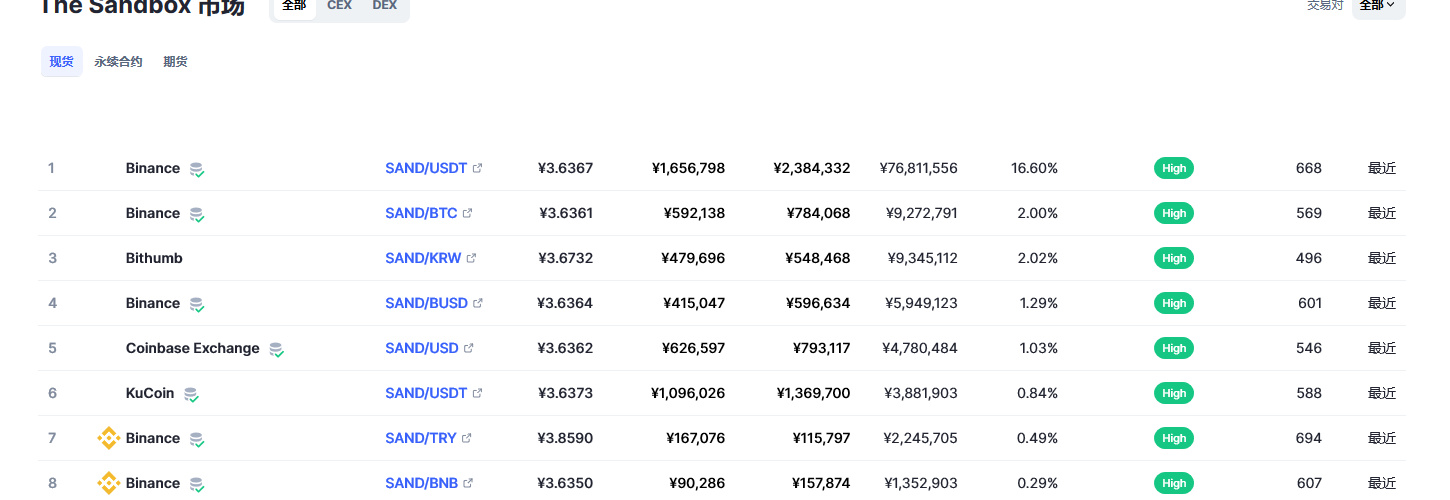Open the external link icon beside SAND/BUSD
This screenshot has height=500, width=1450.
[x=478, y=303]
